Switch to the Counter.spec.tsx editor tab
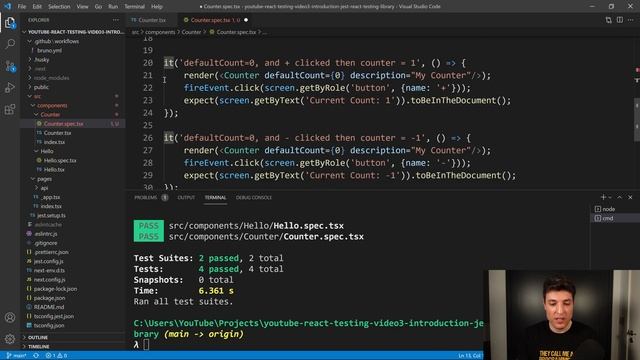640x360 pixels. pyautogui.click(x=215, y=20)
